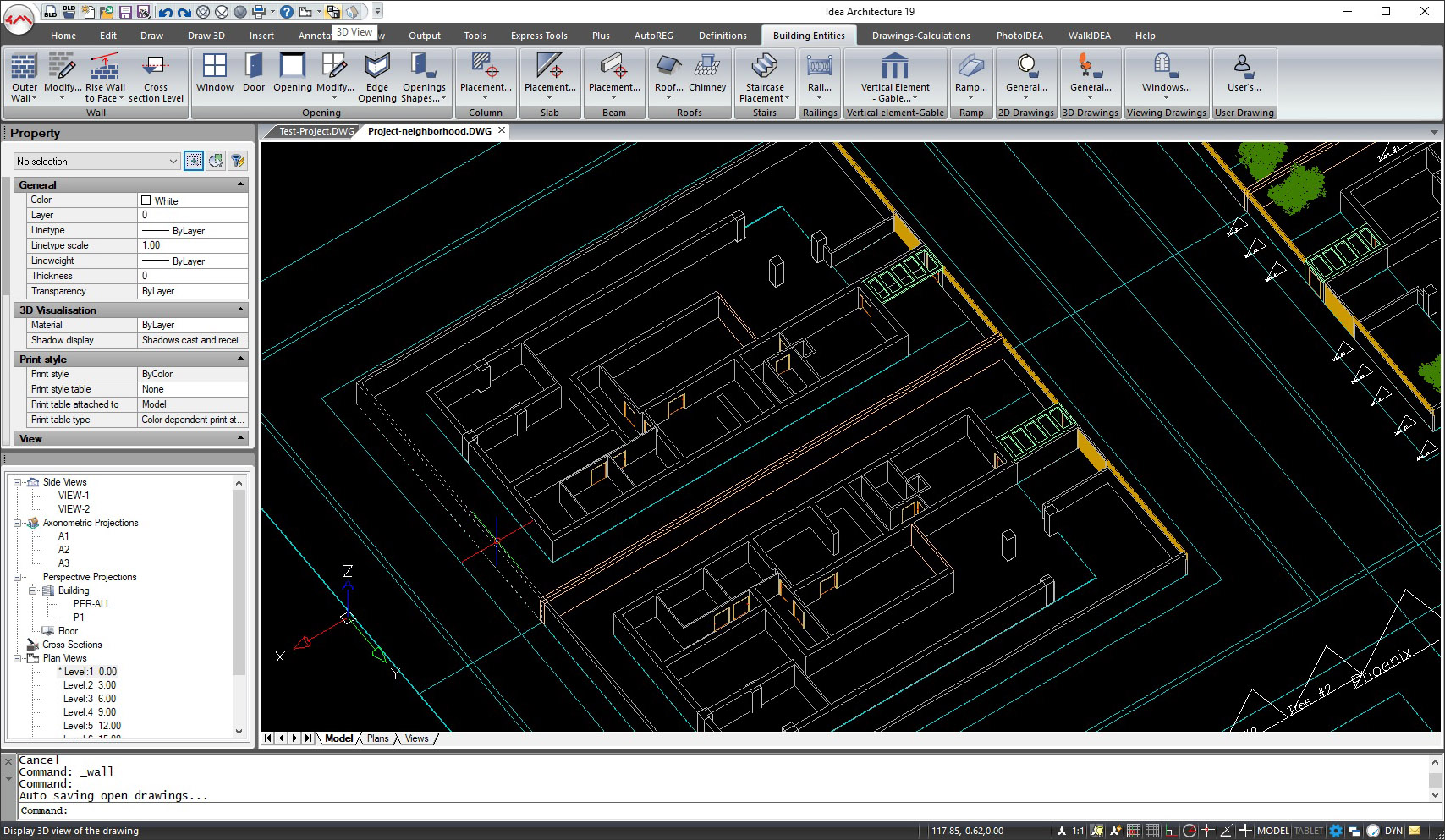Collapse the General property section

(240, 184)
